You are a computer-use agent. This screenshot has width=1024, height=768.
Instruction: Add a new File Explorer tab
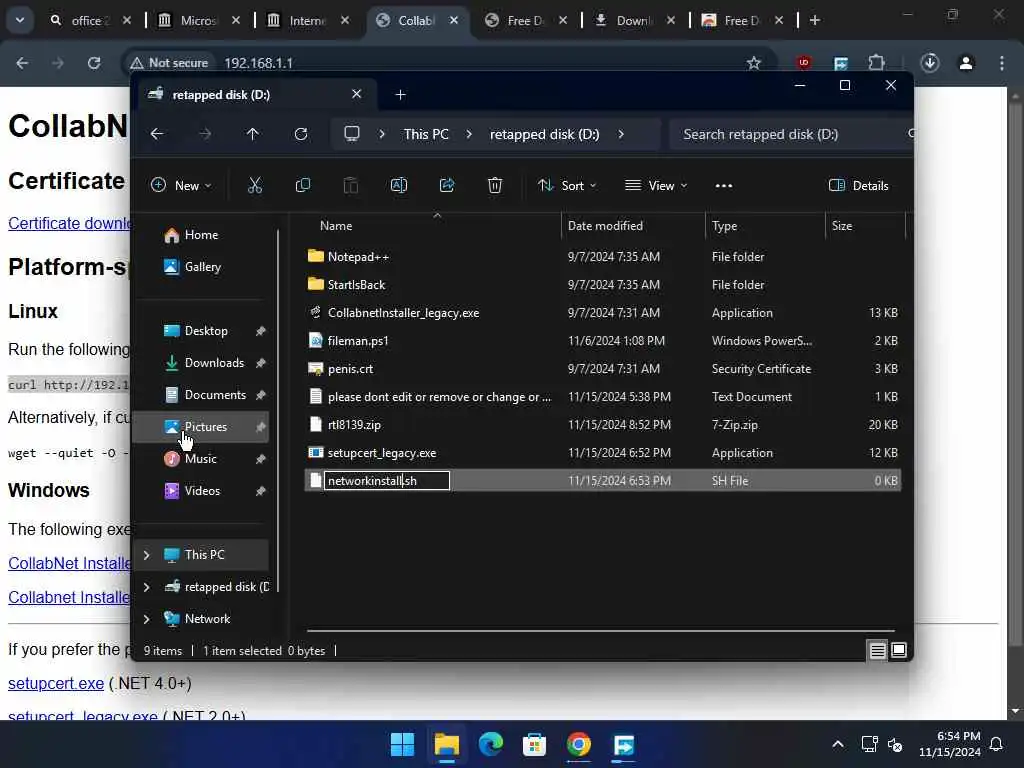pyautogui.click(x=400, y=95)
